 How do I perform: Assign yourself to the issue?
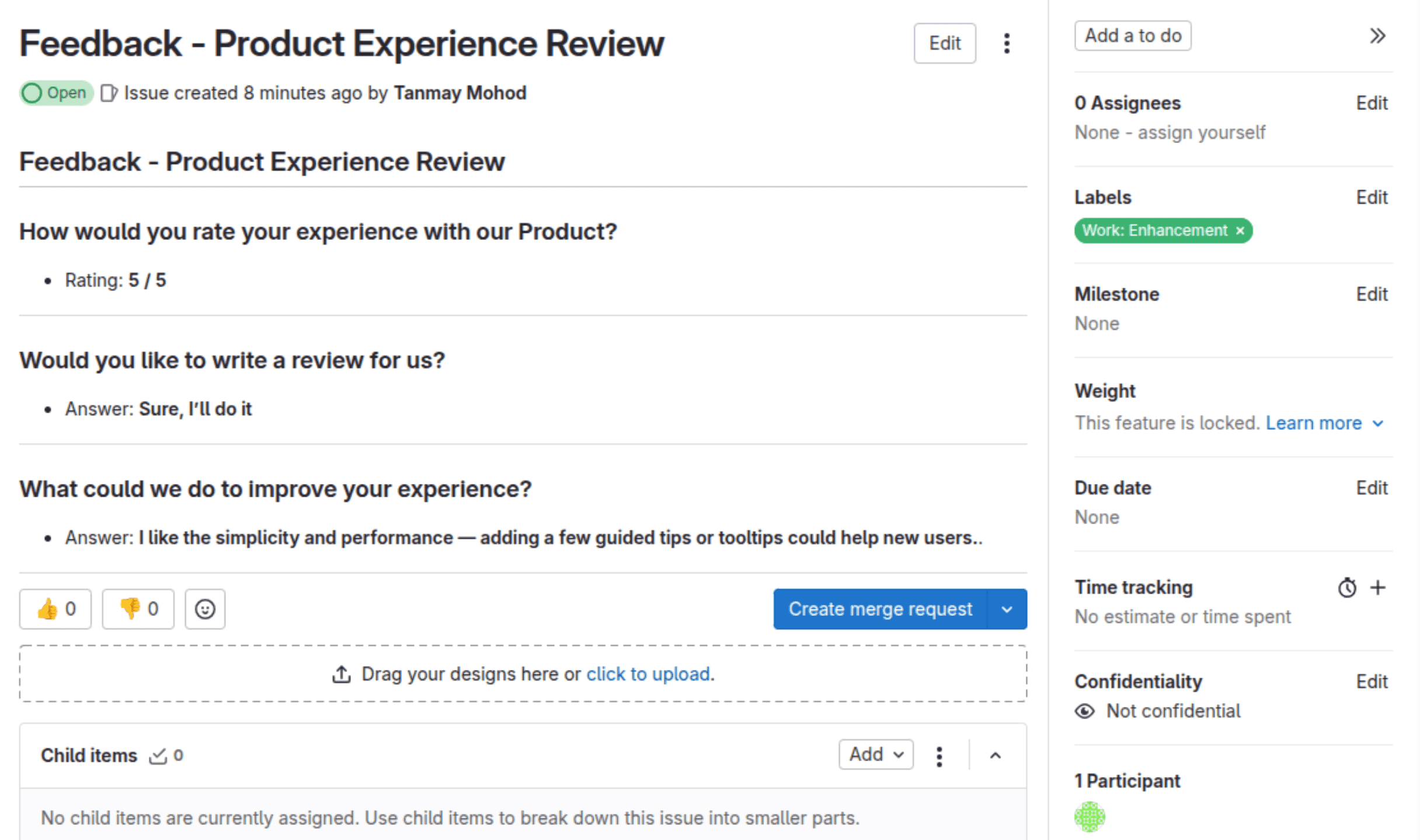tap(1214, 132)
